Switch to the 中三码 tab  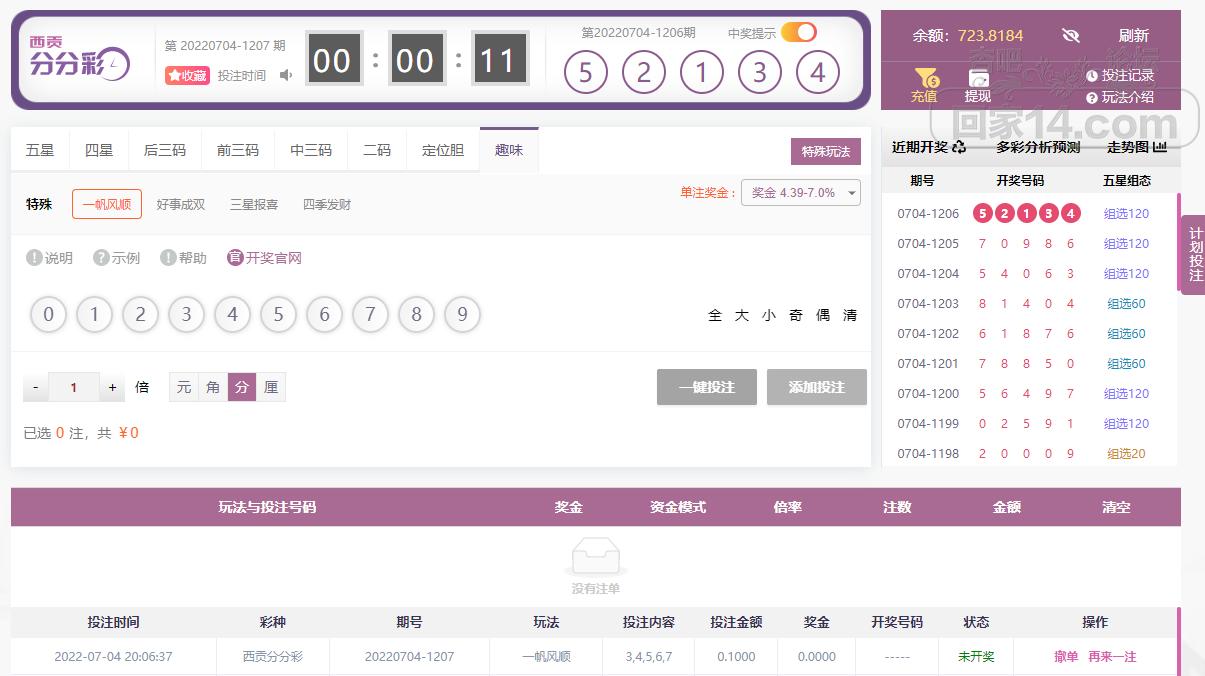tap(311, 150)
